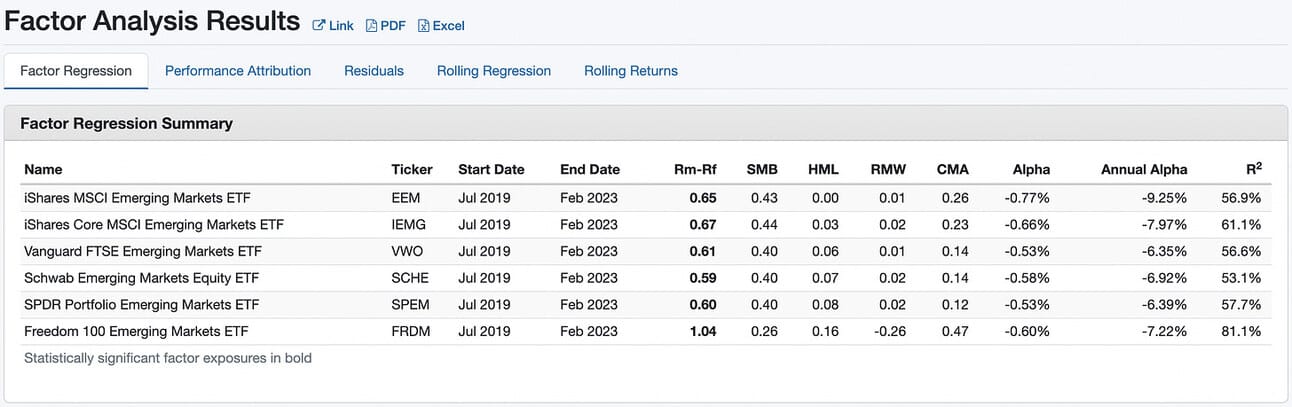This screenshot has width=1292, height=407.
Task: Switch to Rolling Regression tab
Action: (494, 71)
